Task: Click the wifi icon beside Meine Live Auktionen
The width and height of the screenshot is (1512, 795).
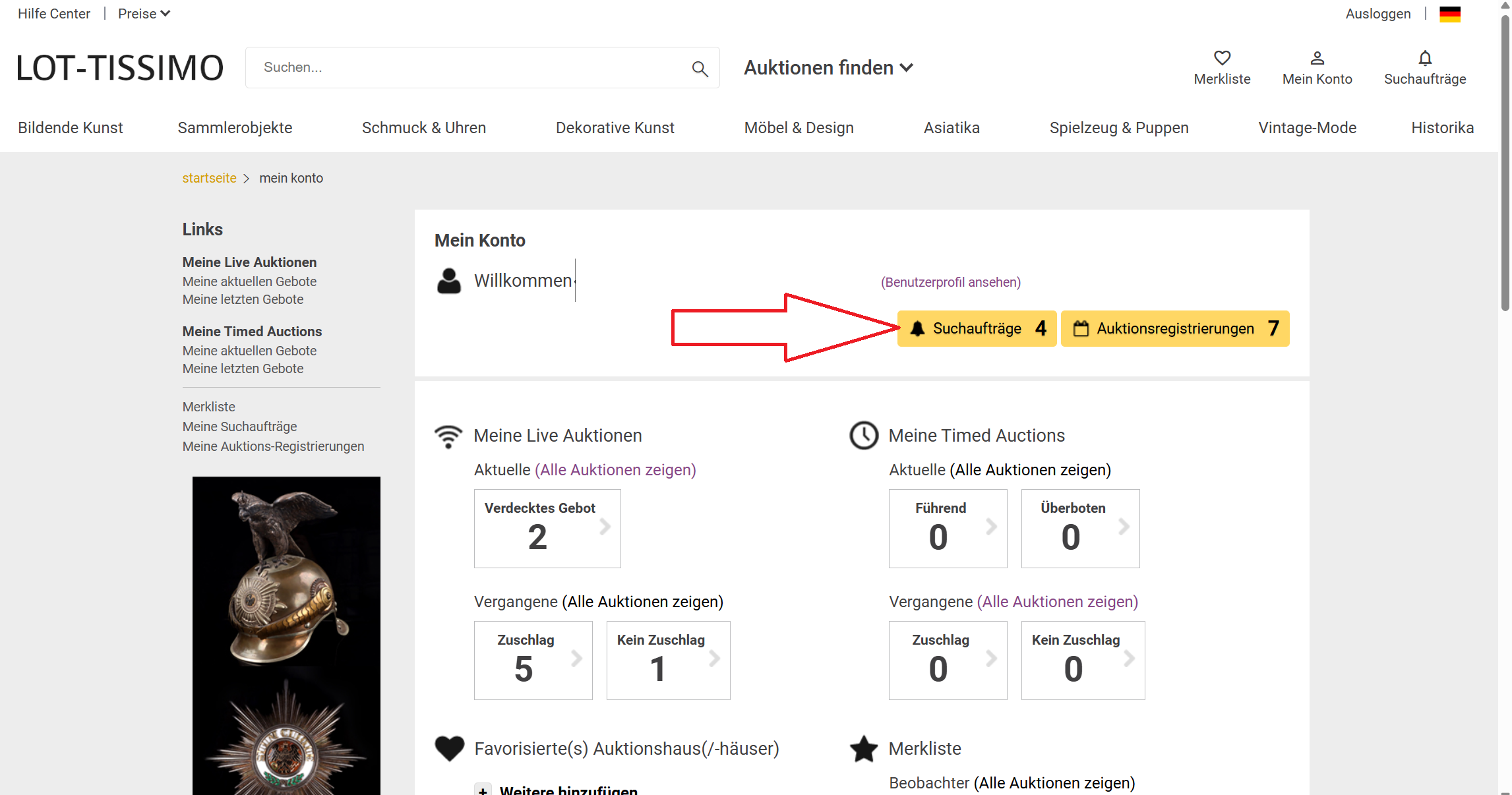Action: click(x=448, y=436)
